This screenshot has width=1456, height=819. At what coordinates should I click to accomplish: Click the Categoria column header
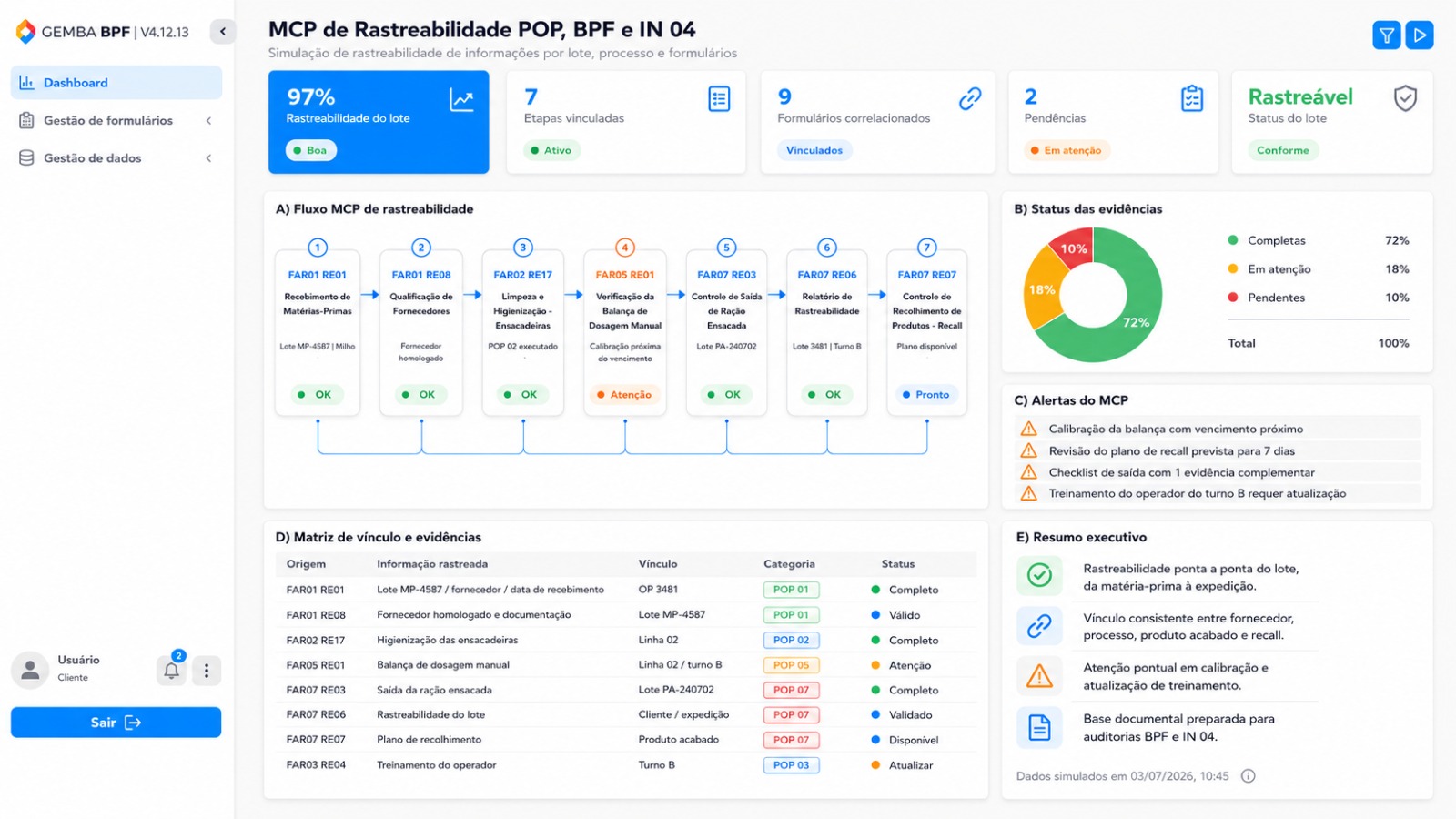pos(789,564)
